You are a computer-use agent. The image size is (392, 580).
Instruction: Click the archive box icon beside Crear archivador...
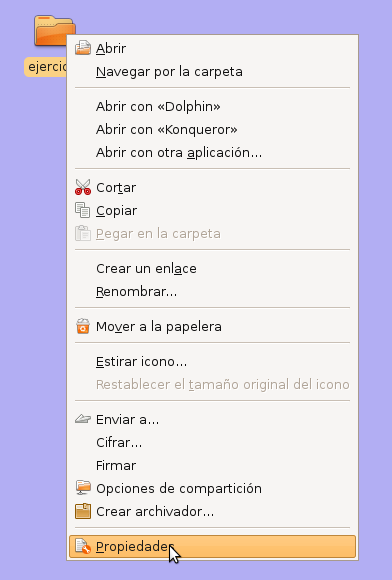click(x=83, y=511)
